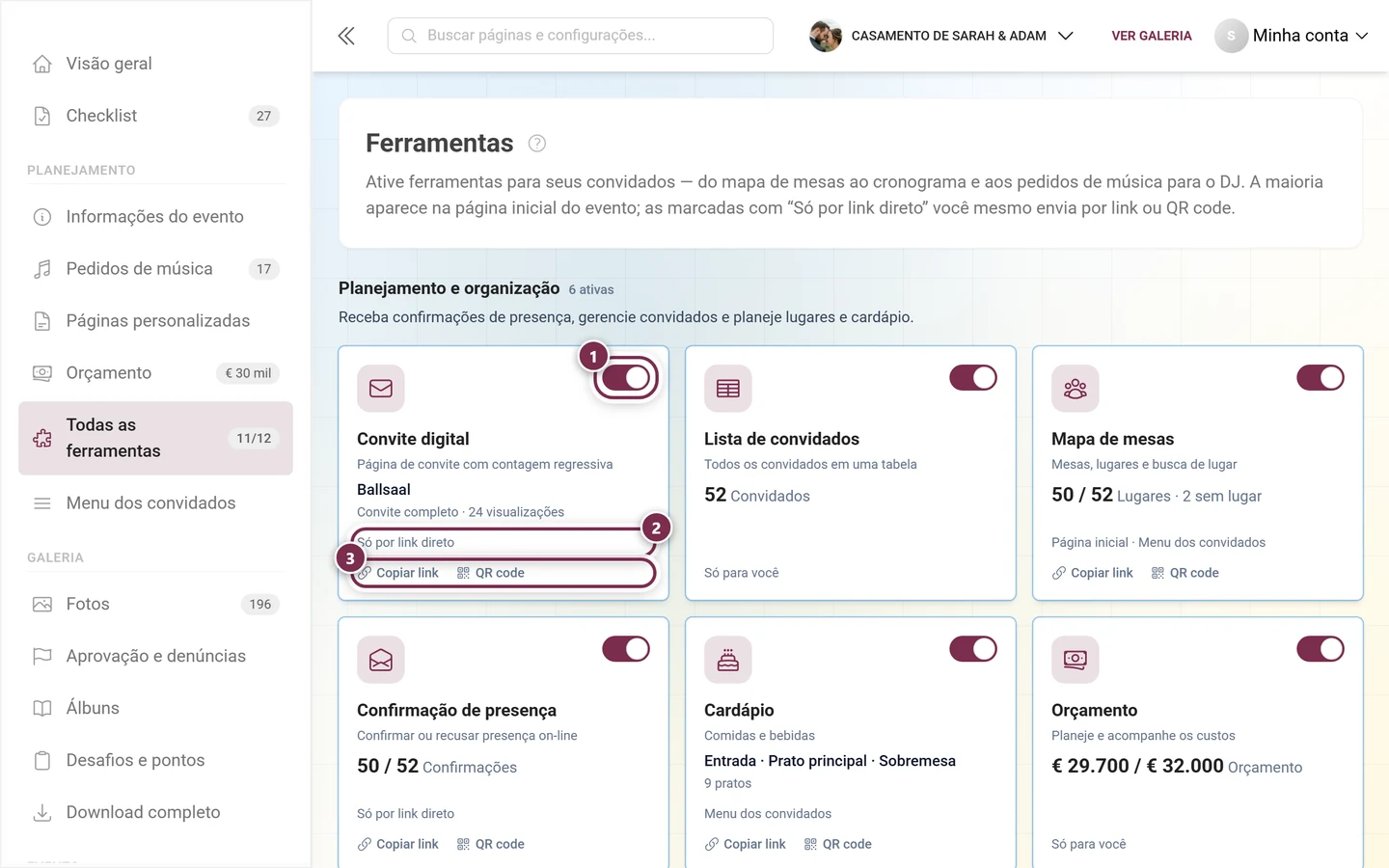Click the people icon on Mapa de mesas card
Screen dimensions: 1389x868
pyautogui.click(x=1076, y=389)
